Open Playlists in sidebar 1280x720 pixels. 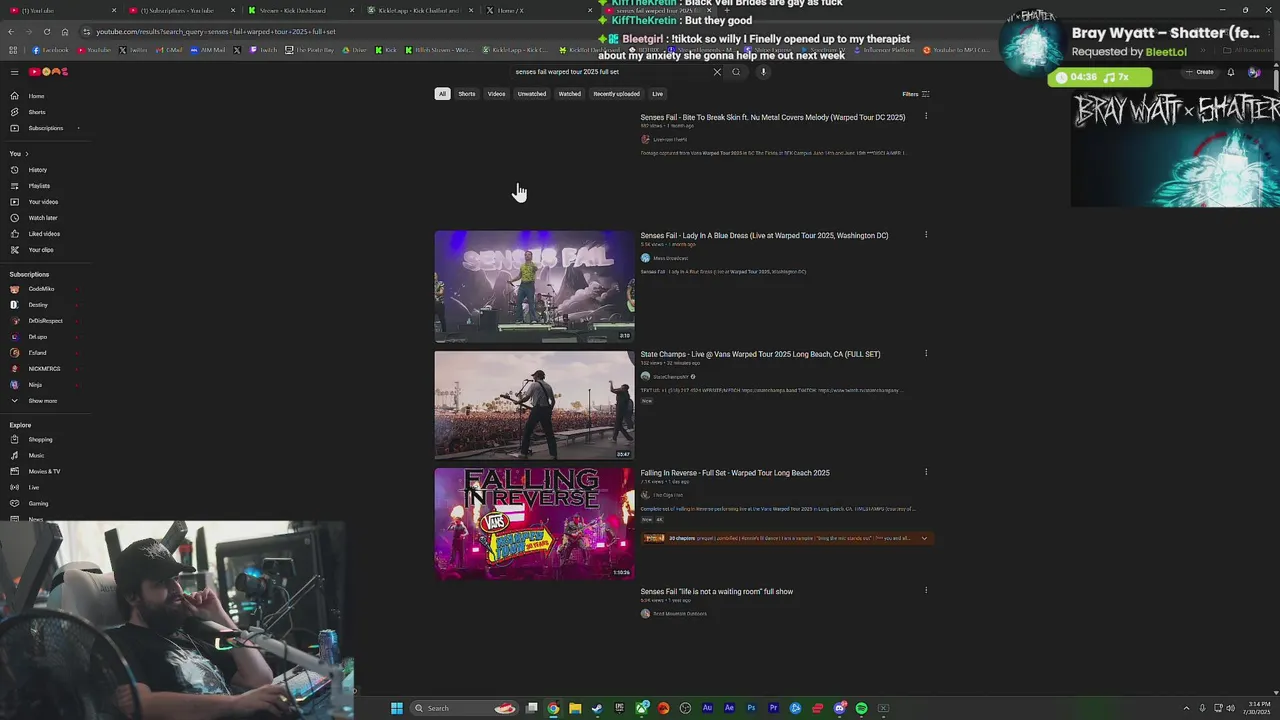click(x=45, y=186)
